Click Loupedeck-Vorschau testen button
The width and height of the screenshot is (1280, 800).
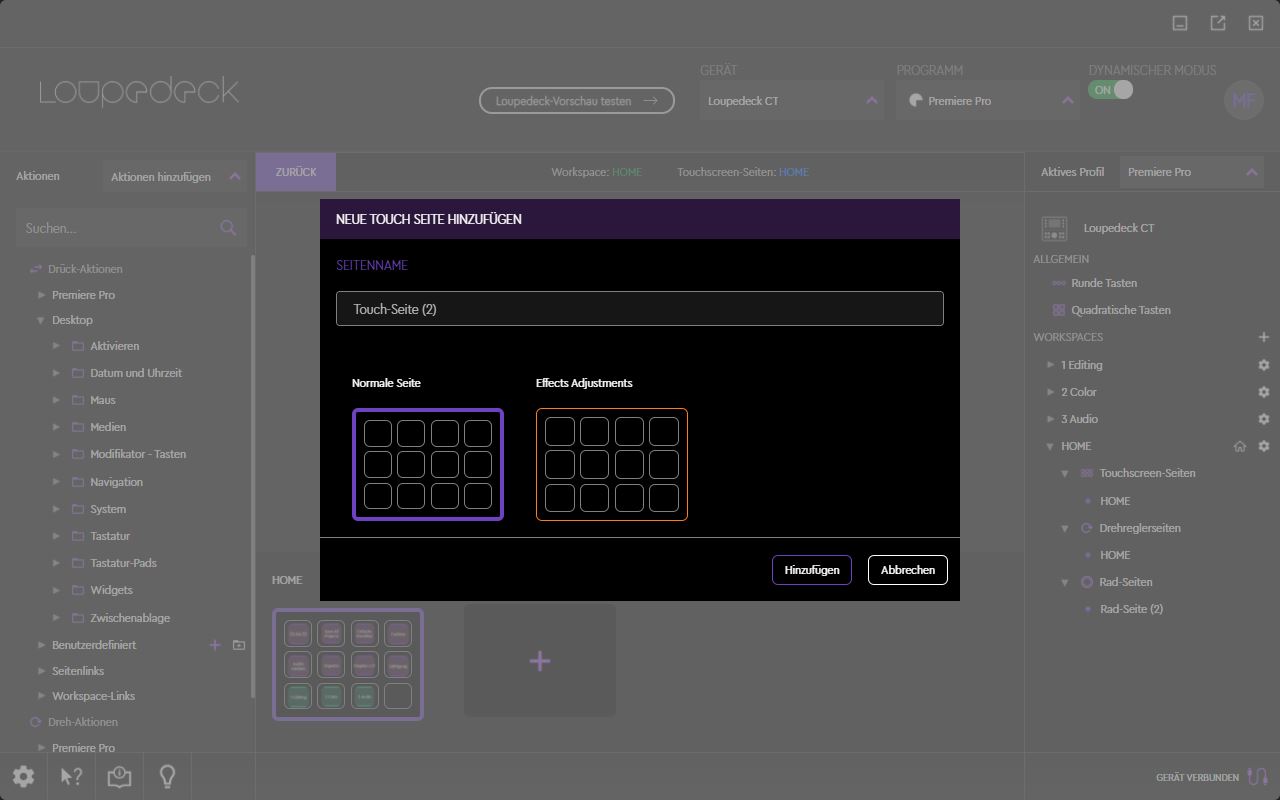(x=577, y=101)
